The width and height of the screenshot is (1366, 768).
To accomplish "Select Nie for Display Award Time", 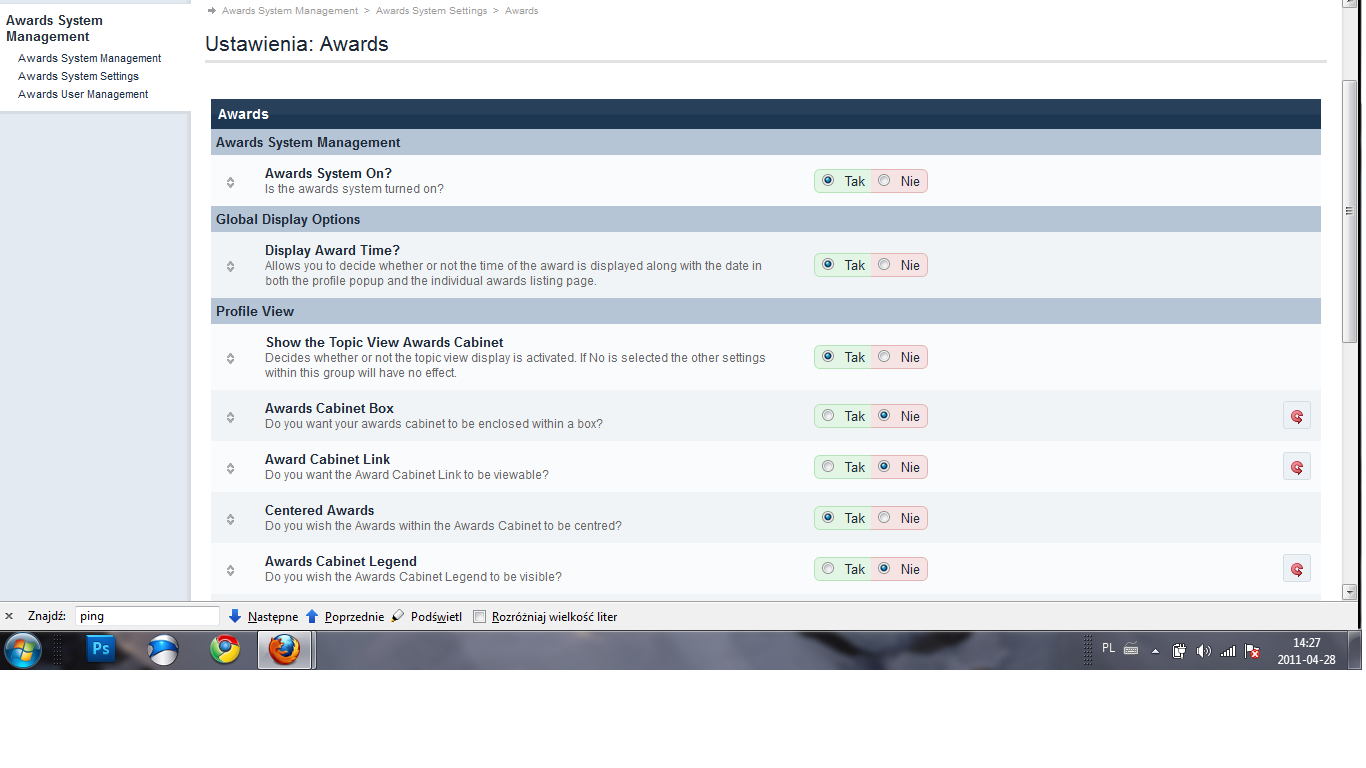I will click(x=885, y=265).
